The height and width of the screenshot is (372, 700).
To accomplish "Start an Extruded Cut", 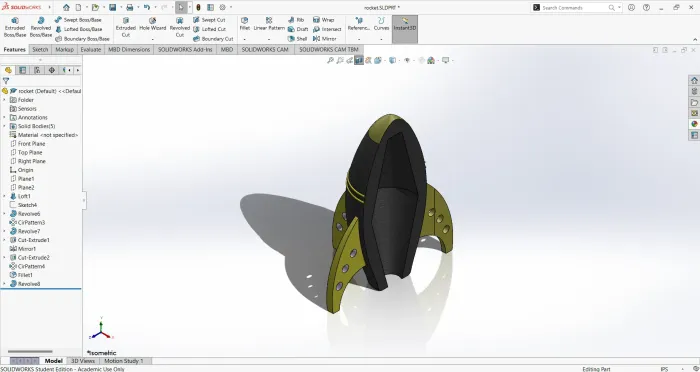I will pyautogui.click(x=126, y=27).
